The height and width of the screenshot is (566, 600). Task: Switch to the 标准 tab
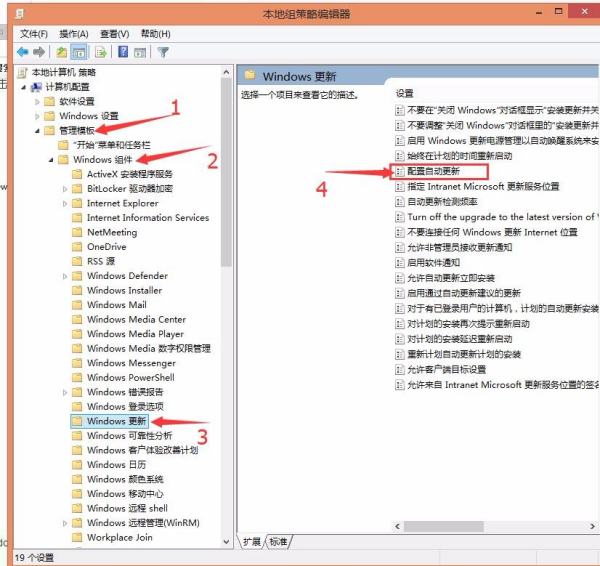pyautogui.click(x=278, y=542)
